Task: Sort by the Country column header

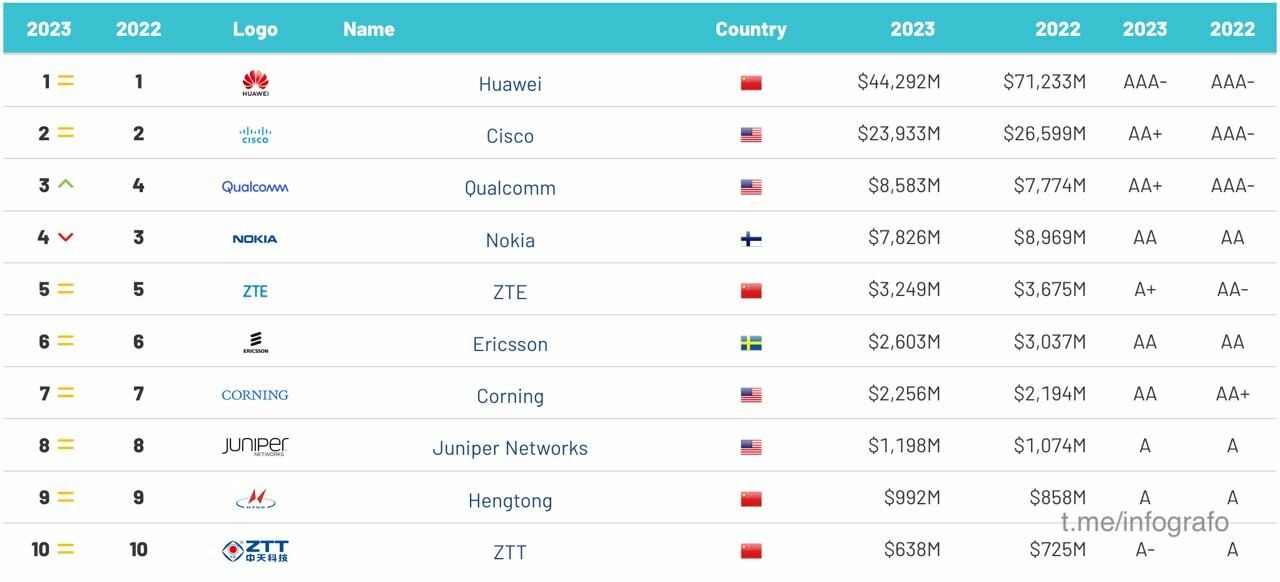Action: tap(751, 29)
